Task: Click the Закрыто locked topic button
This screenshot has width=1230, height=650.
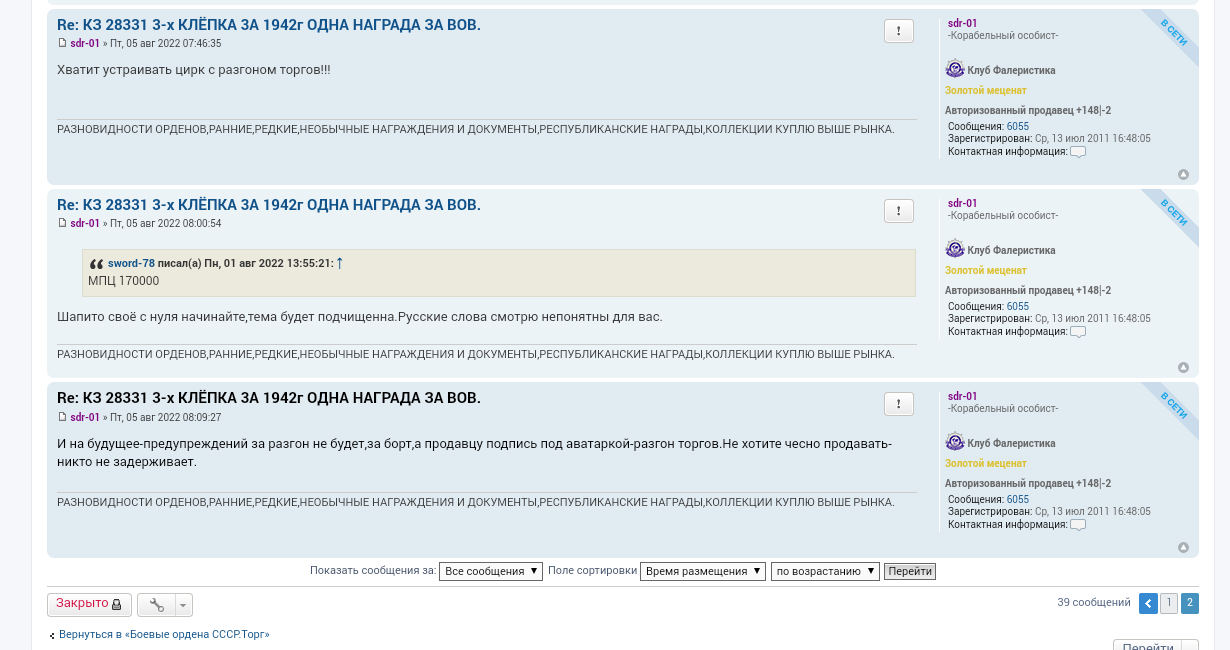Action: [x=88, y=605]
